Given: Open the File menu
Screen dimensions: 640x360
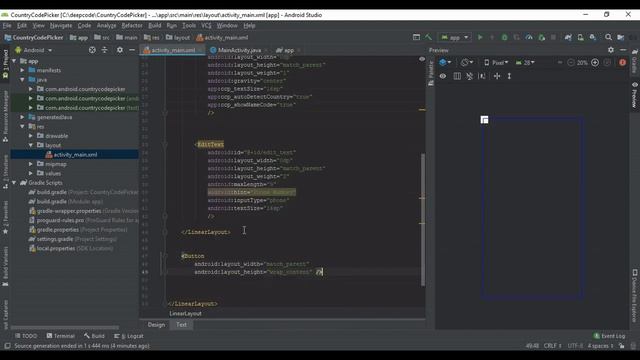Looking at the screenshot, I should pyautogui.click(x=7, y=25).
